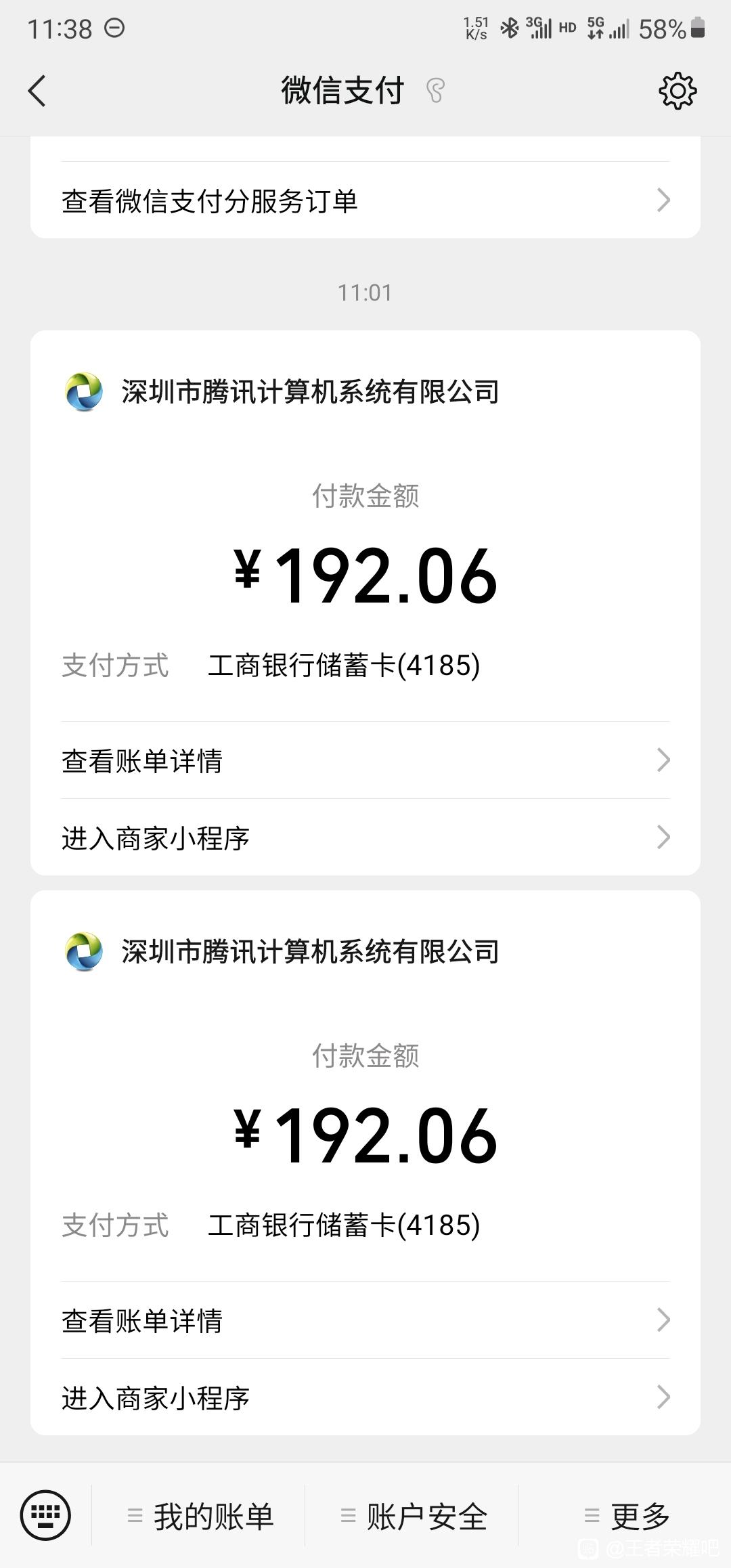The width and height of the screenshot is (731, 1568).
Task: Tap first Tencent company logo icon
Action: 84,391
